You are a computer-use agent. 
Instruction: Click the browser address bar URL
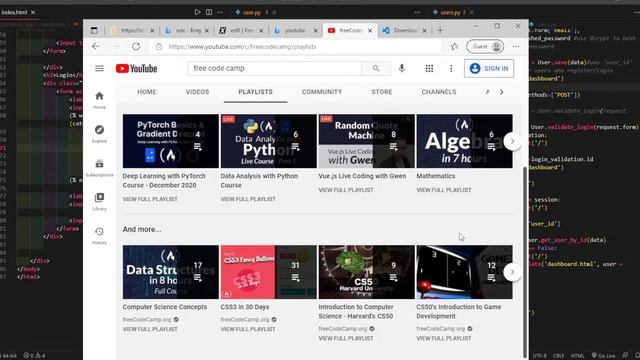pos(242,47)
